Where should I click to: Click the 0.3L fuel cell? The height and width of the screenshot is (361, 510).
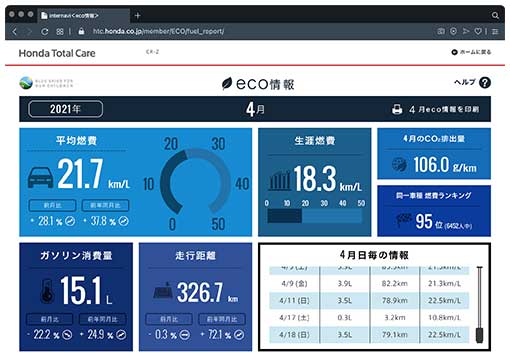click(345, 317)
